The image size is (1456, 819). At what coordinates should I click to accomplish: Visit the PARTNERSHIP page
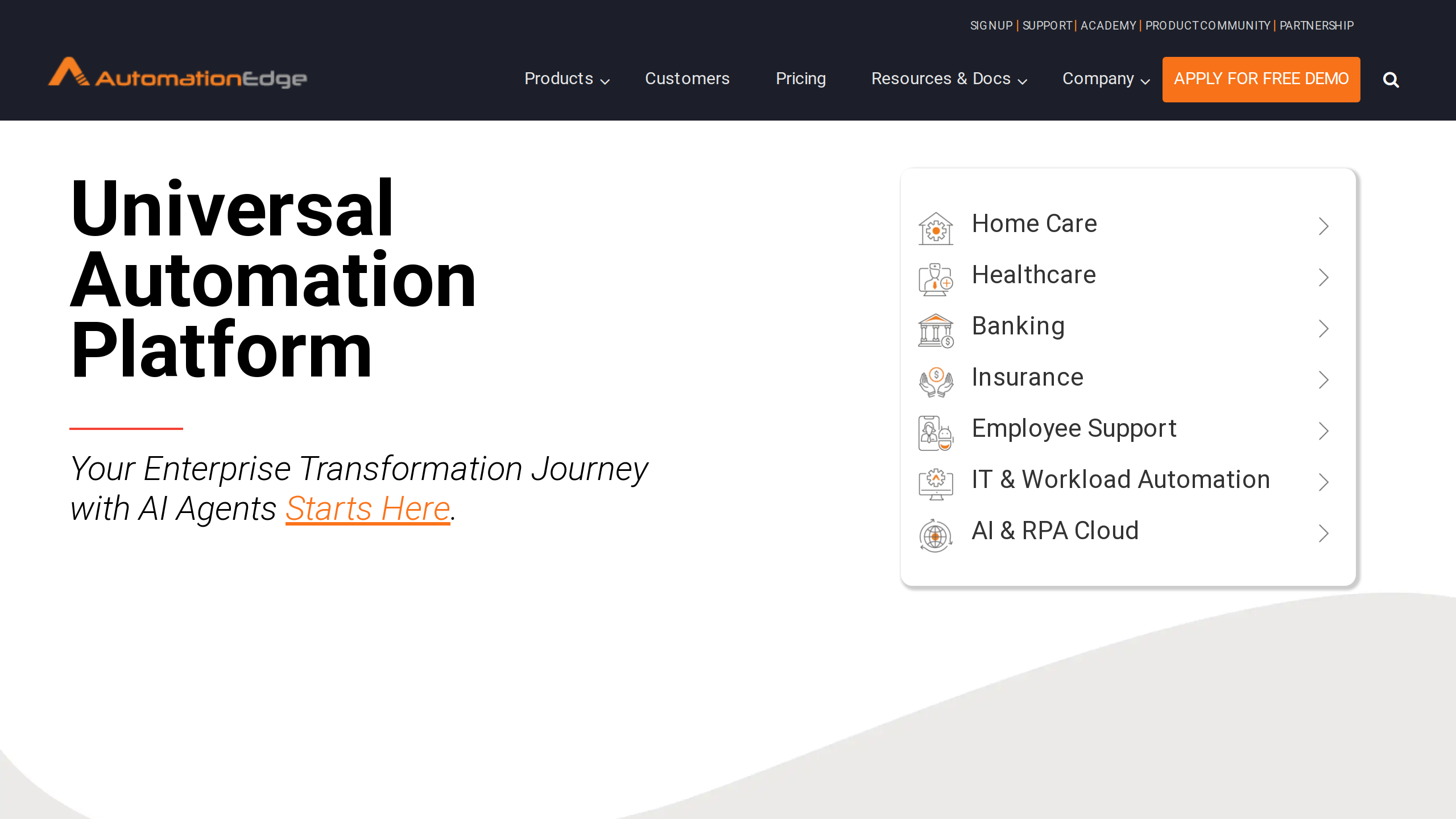click(1316, 26)
